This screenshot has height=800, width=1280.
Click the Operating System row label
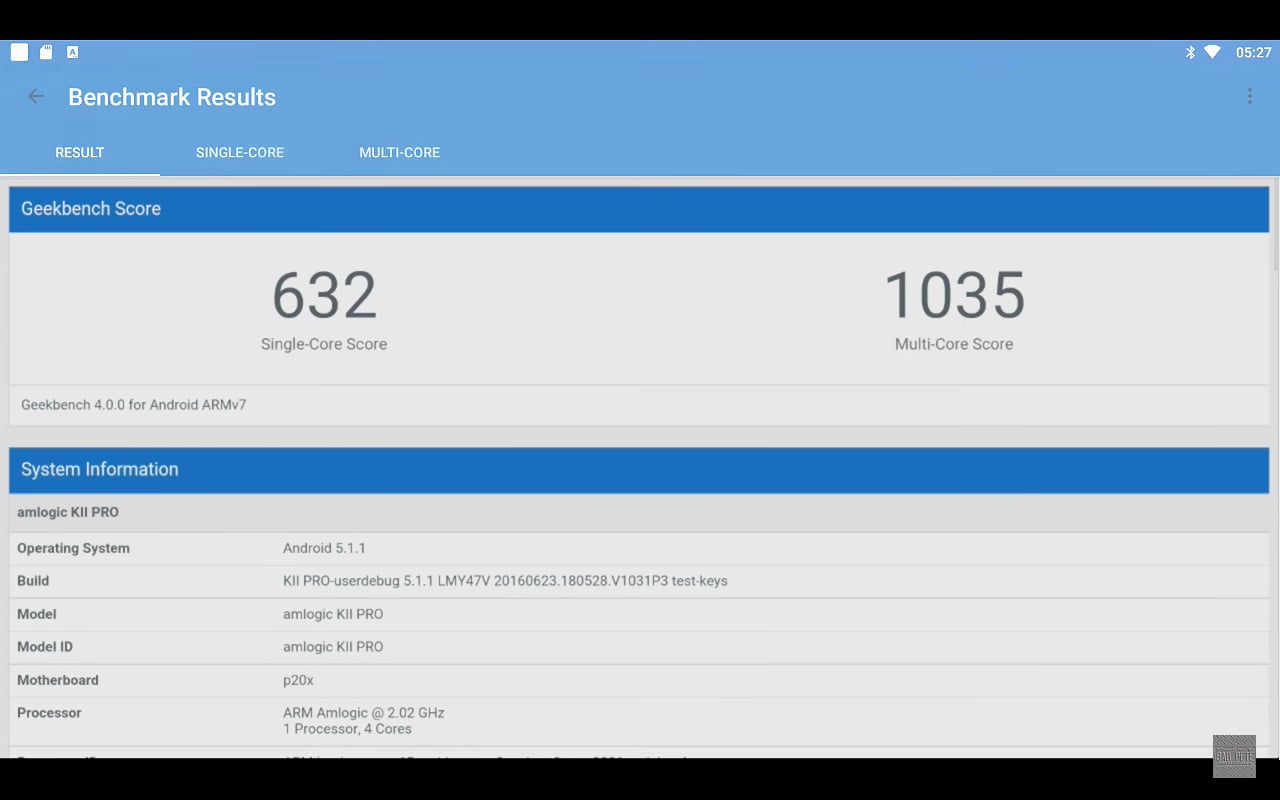pos(73,548)
